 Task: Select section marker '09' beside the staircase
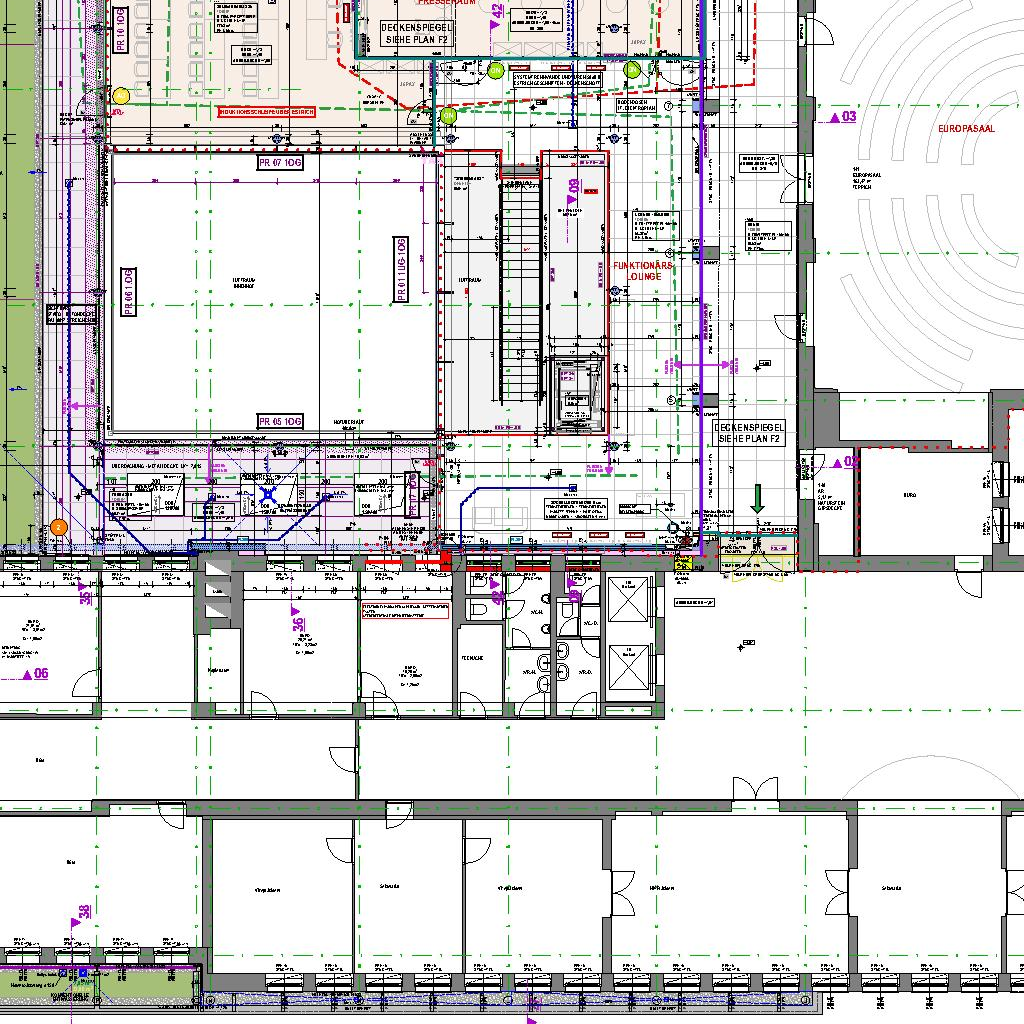(x=573, y=189)
